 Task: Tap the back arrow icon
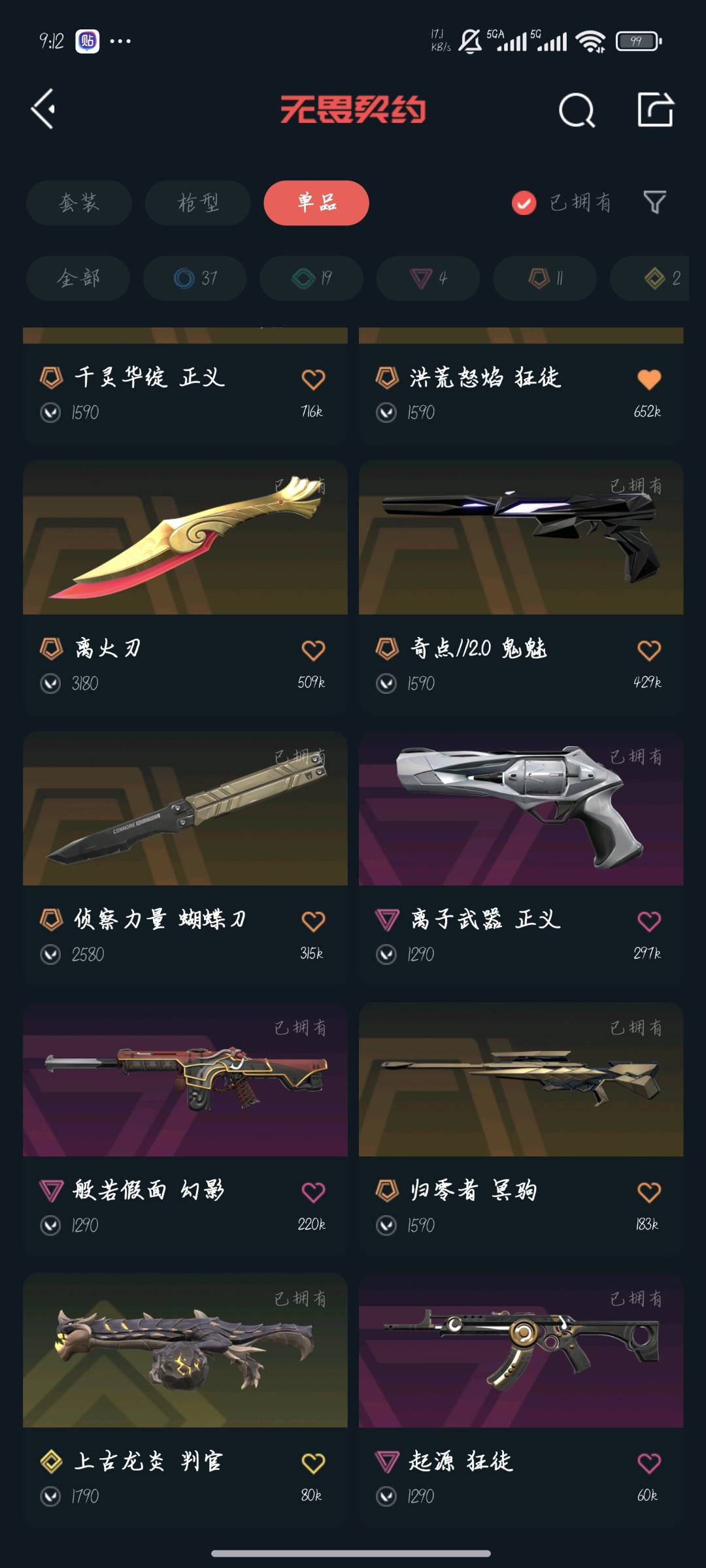[43, 109]
